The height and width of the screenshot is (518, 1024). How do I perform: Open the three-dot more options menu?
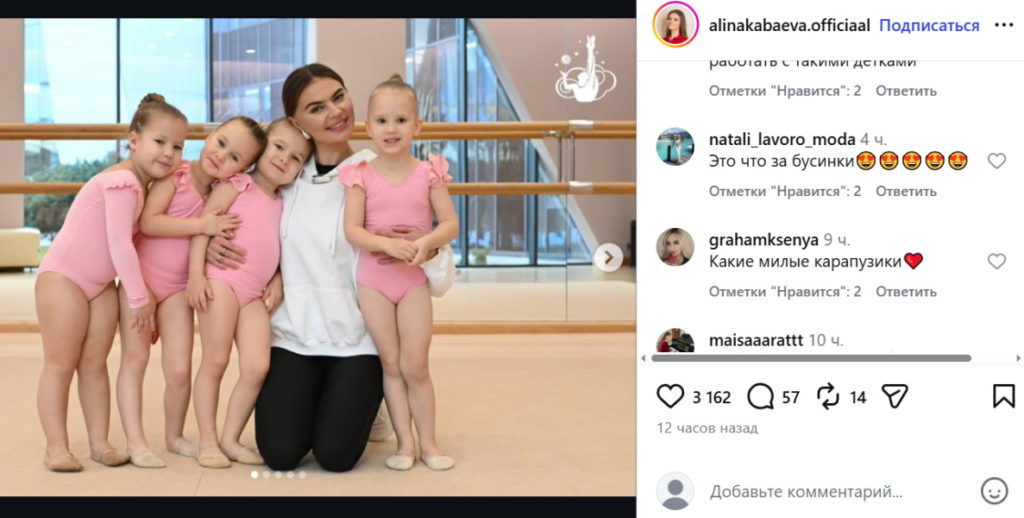(x=1003, y=25)
